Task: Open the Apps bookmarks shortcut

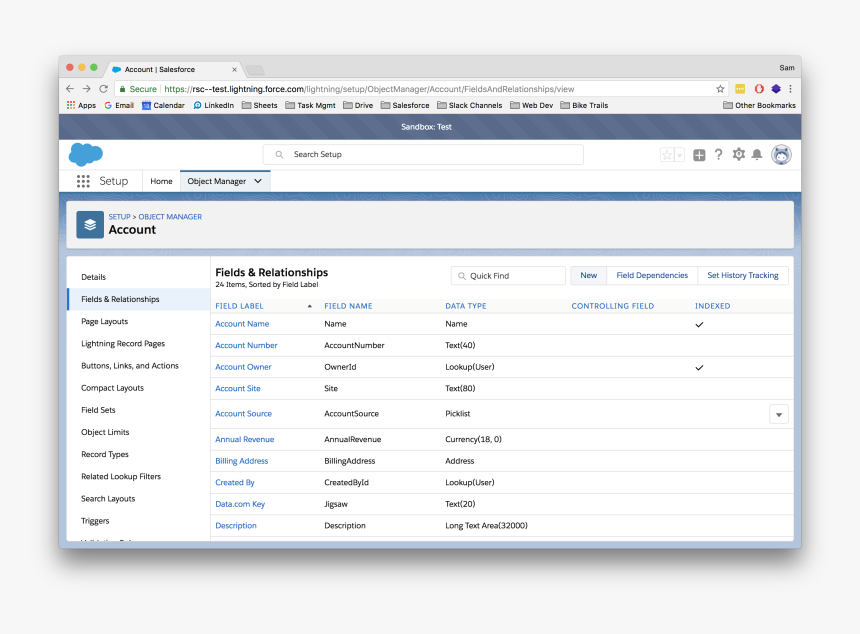Action: [x=81, y=105]
